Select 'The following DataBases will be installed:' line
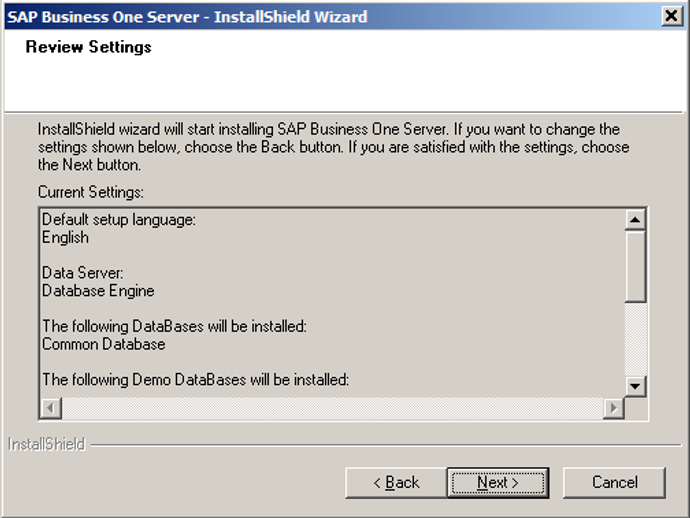Viewport: 690px width, 518px height. 174,326
